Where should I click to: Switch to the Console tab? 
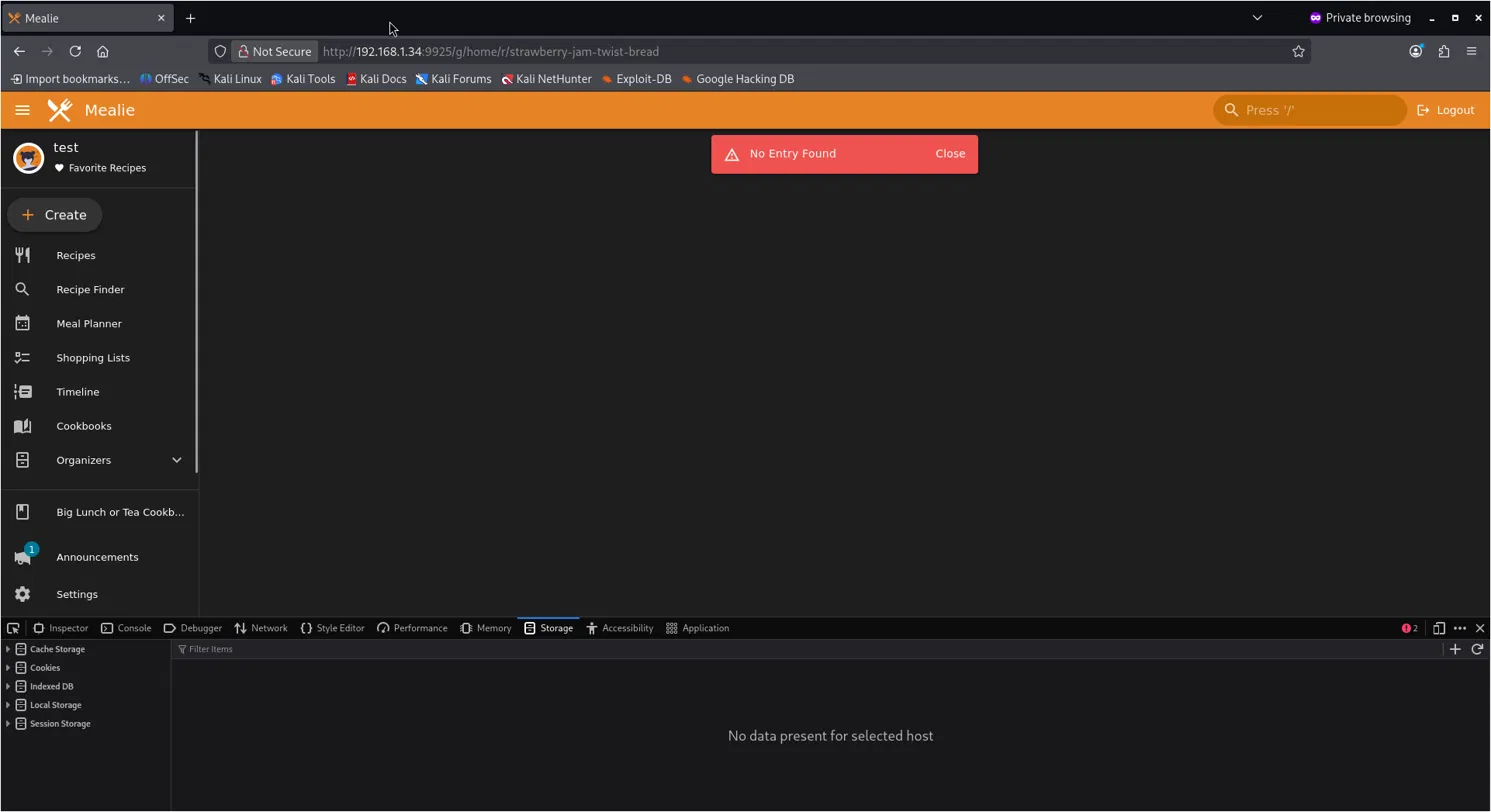(126, 628)
